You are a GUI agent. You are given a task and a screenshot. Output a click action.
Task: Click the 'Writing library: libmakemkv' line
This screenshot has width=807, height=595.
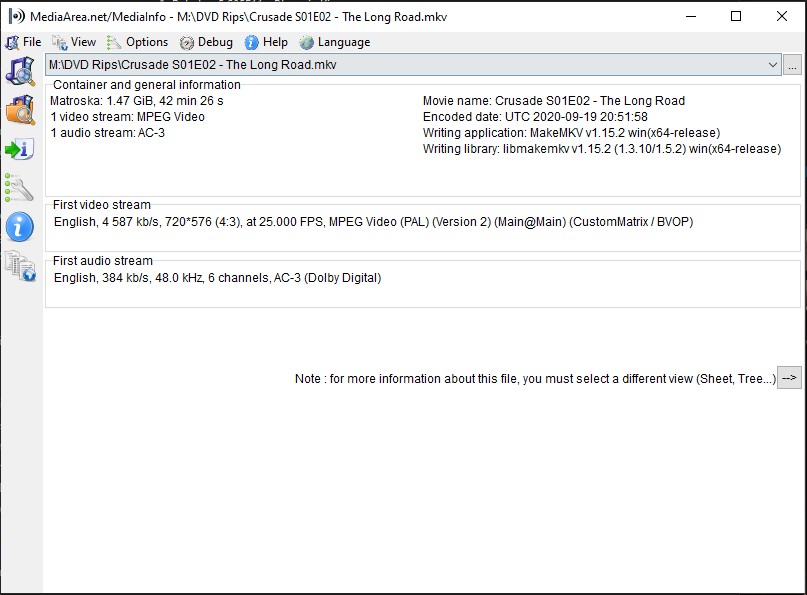602,149
